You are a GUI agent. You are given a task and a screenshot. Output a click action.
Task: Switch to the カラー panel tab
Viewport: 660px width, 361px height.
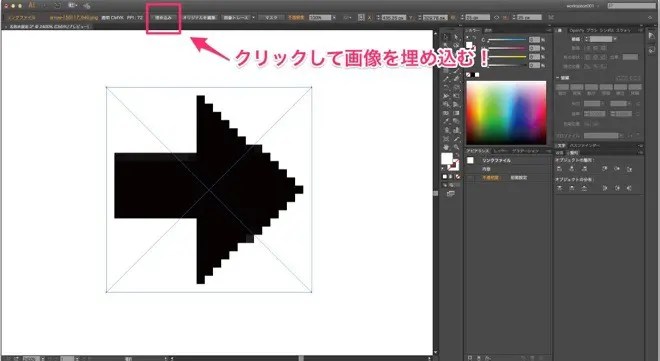click(x=474, y=31)
